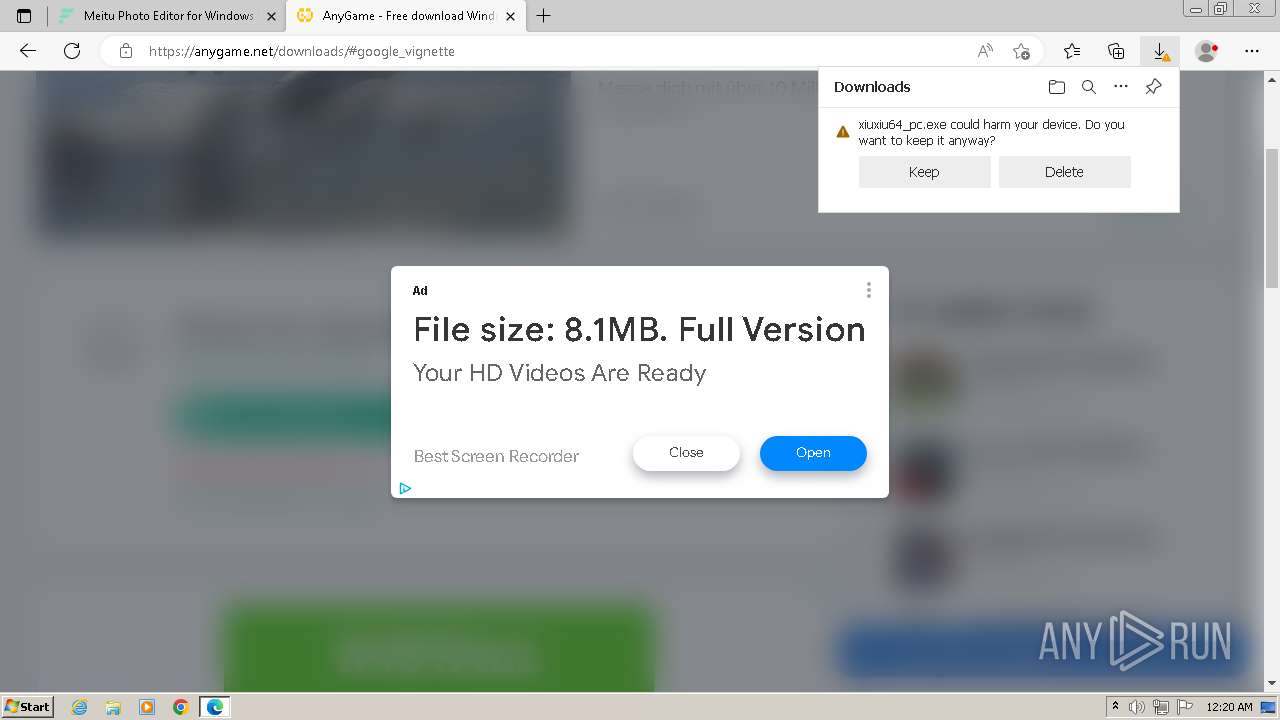This screenshot has height=720, width=1280.
Task: Click the Downloads panel title
Action: (x=872, y=87)
